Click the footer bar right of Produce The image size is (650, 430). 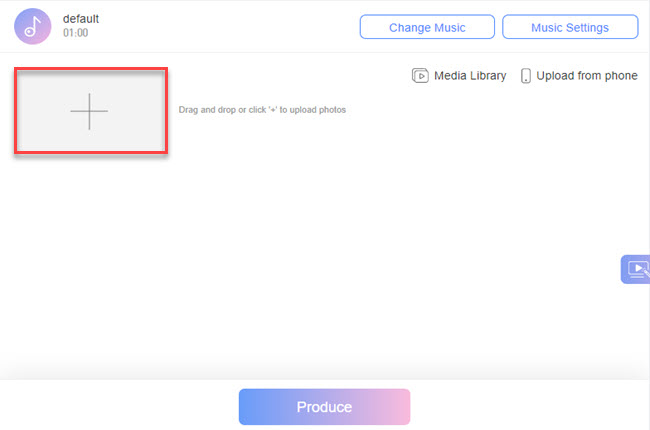point(530,406)
